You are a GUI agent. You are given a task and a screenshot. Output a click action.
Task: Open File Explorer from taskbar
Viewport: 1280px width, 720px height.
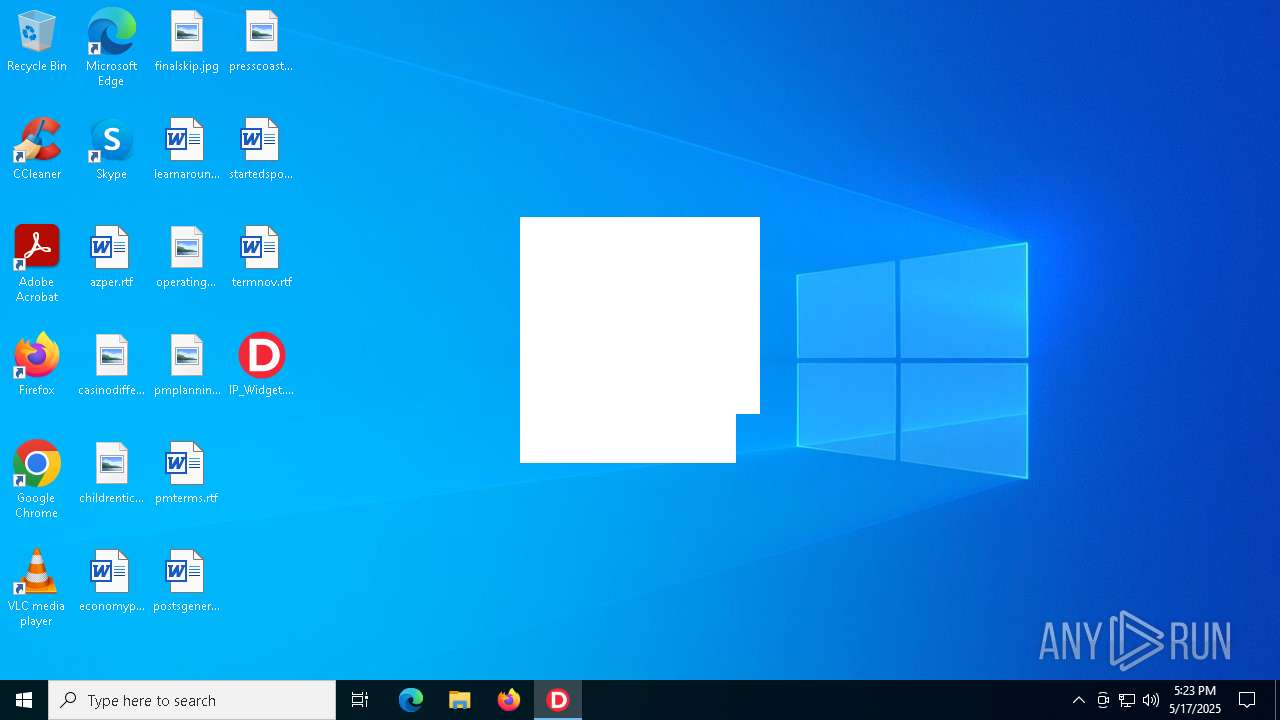[460, 700]
